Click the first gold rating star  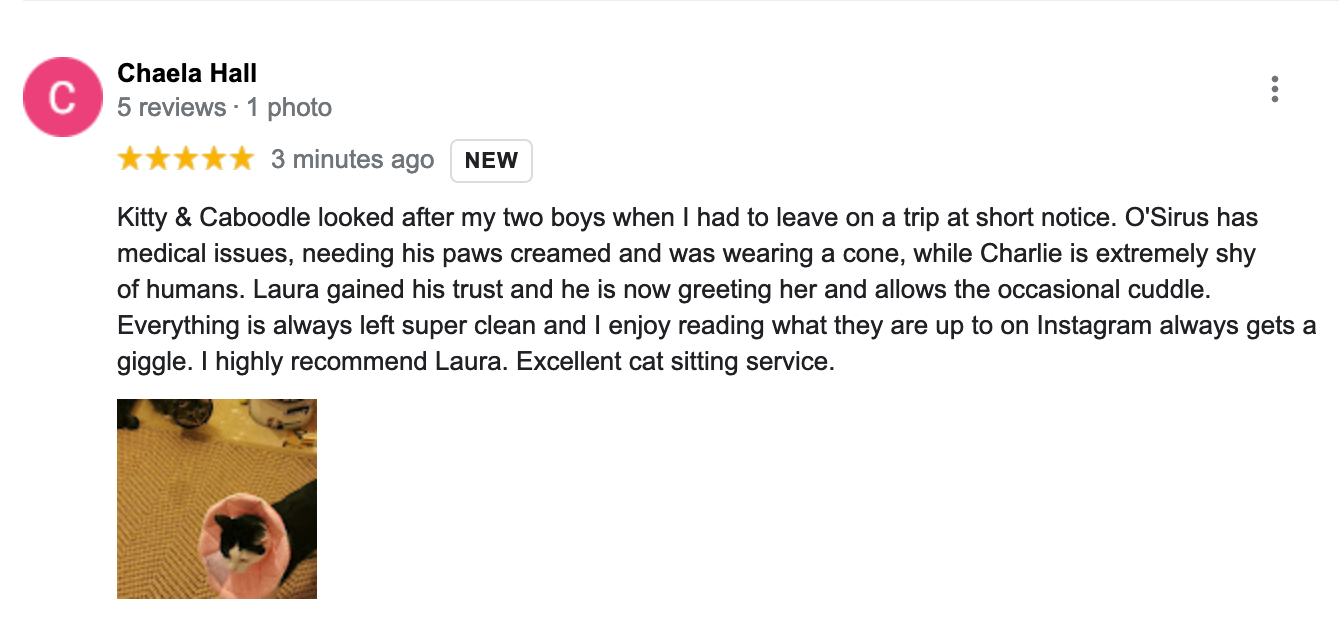point(131,159)
